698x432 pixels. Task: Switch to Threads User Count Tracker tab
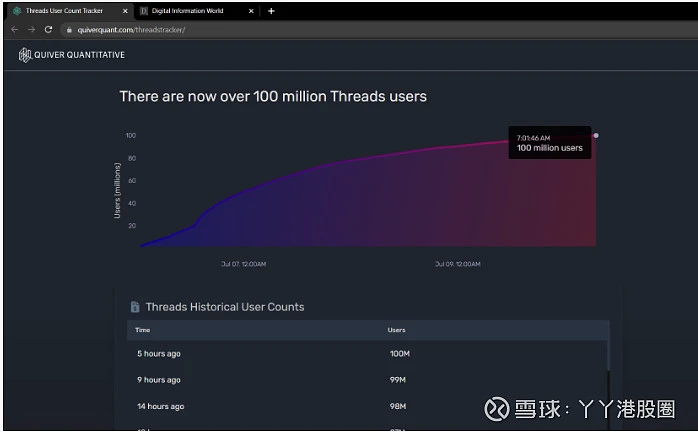pyautogui.click(x=70, y=11)
